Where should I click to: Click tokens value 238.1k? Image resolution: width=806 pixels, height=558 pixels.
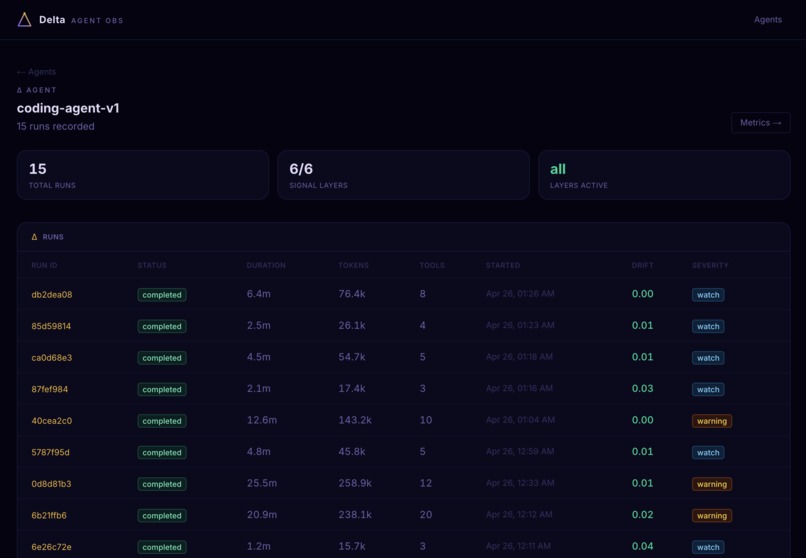[x=355, y=514]
